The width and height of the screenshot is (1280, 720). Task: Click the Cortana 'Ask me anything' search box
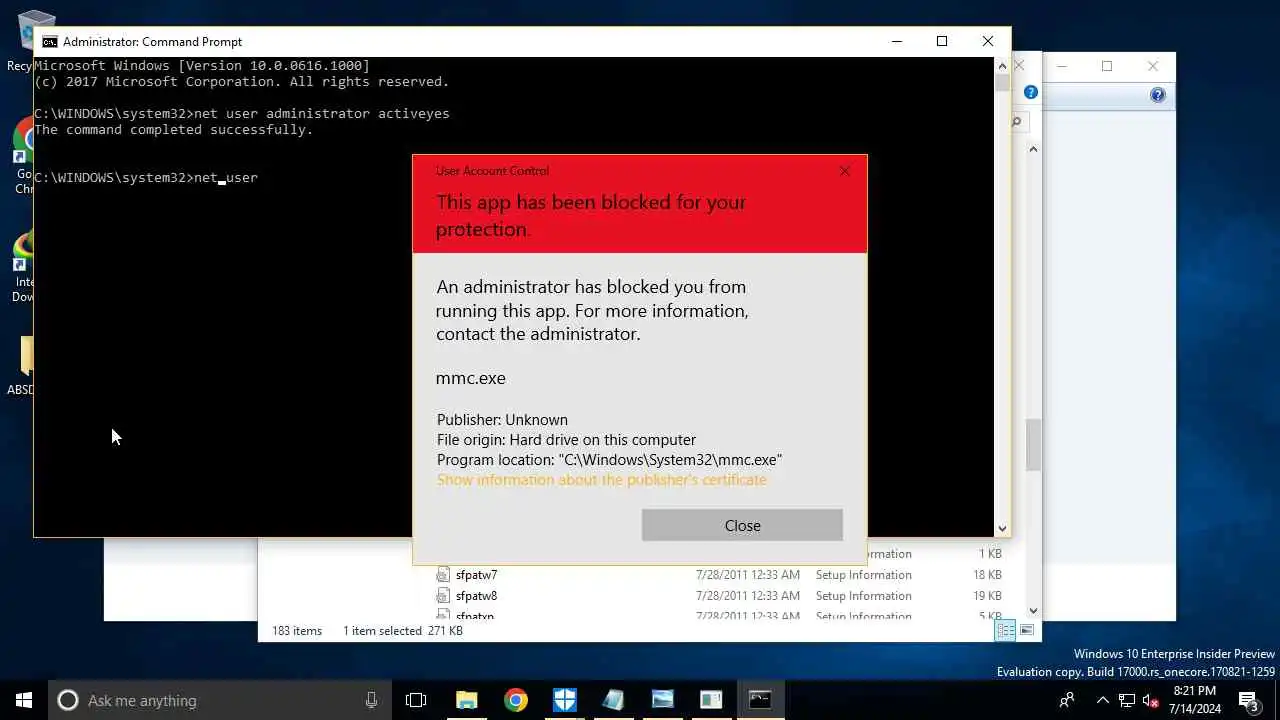(x=219, y=700)
